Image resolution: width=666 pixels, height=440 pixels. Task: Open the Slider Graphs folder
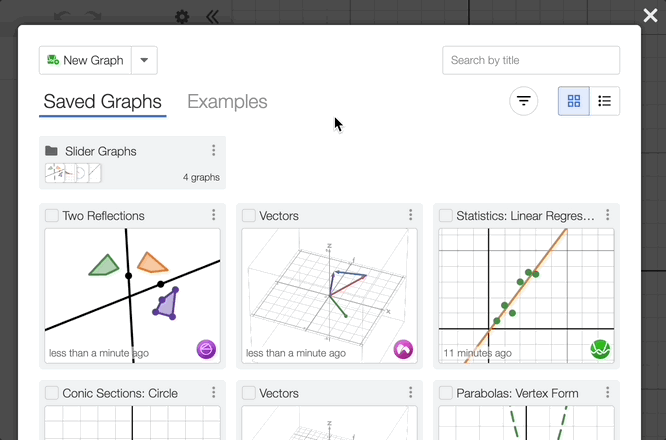[x=100, y=151]
